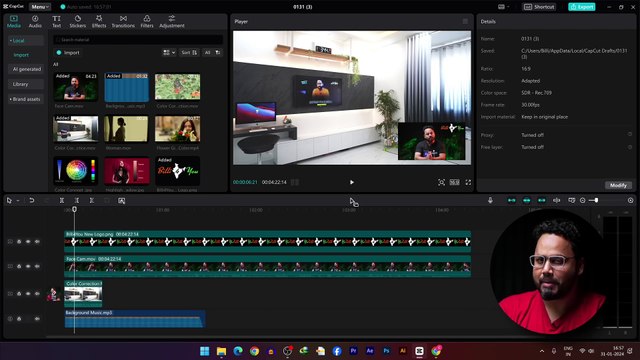
Task: Click the Delete left trim tool
Action: 77,200
